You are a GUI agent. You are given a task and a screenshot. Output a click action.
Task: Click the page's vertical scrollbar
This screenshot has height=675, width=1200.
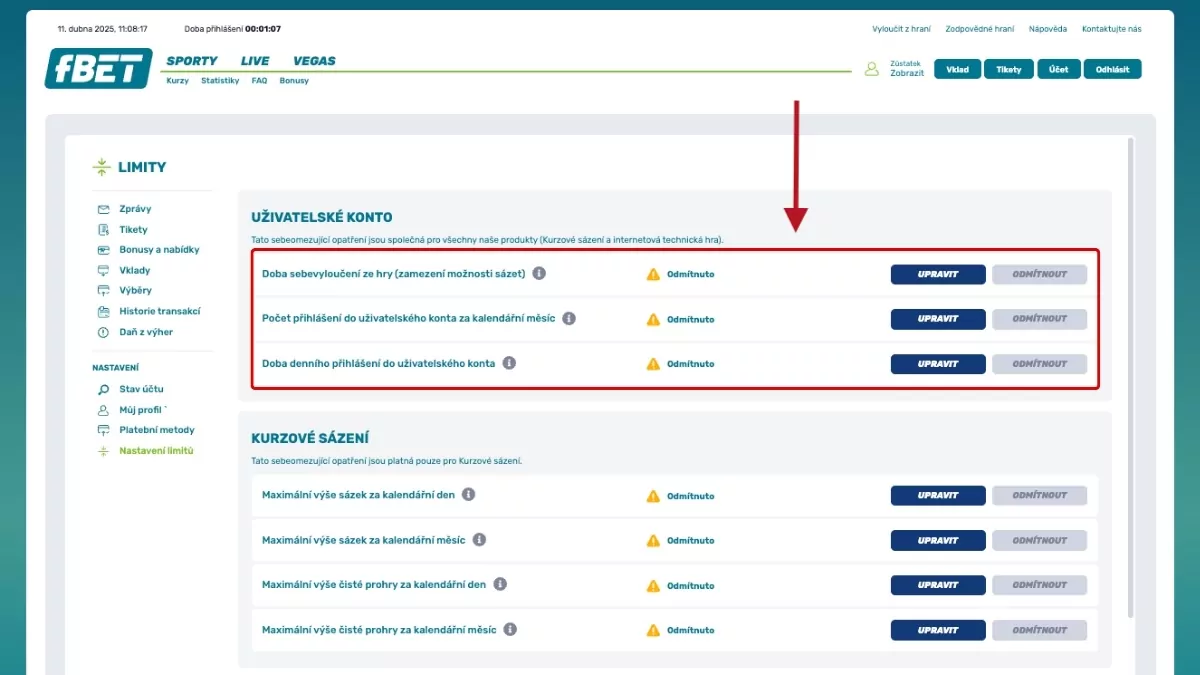(1131, 380)
